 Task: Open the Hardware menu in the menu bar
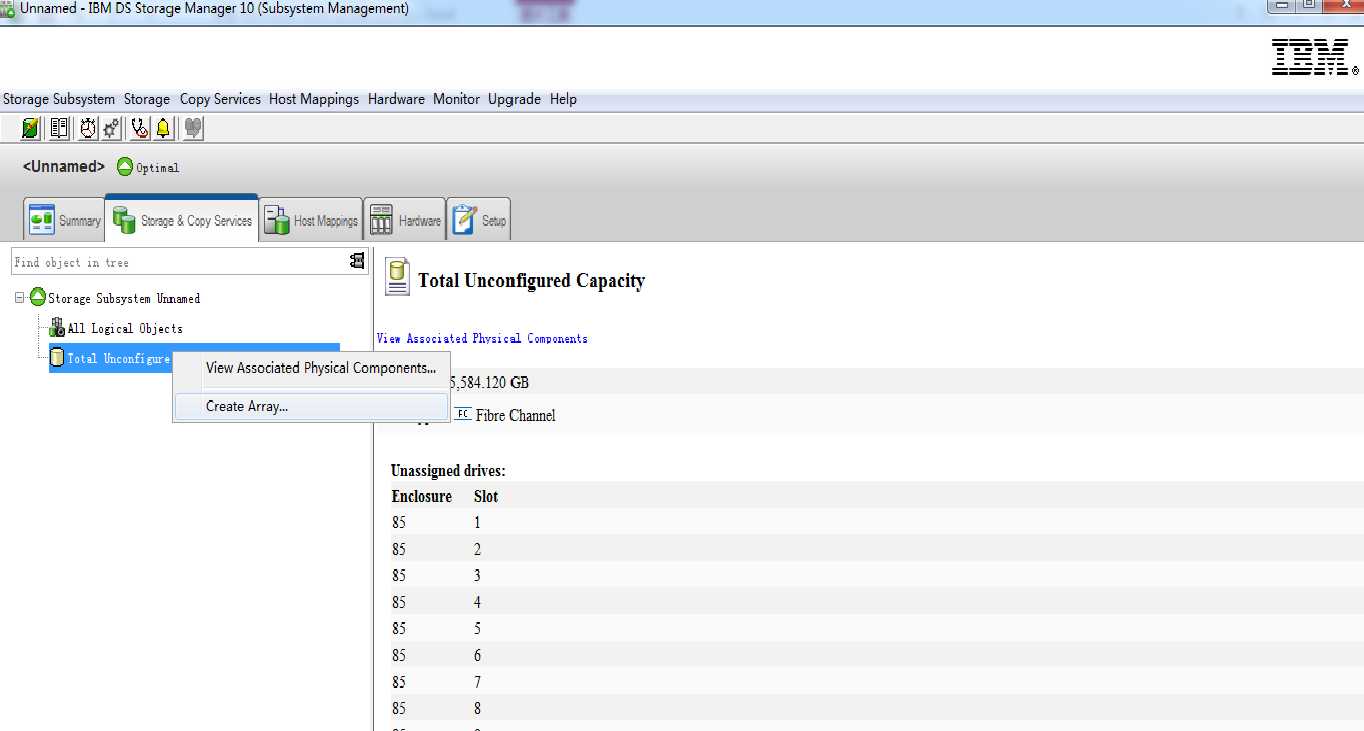pyautogui.click(x=396, y=99)
